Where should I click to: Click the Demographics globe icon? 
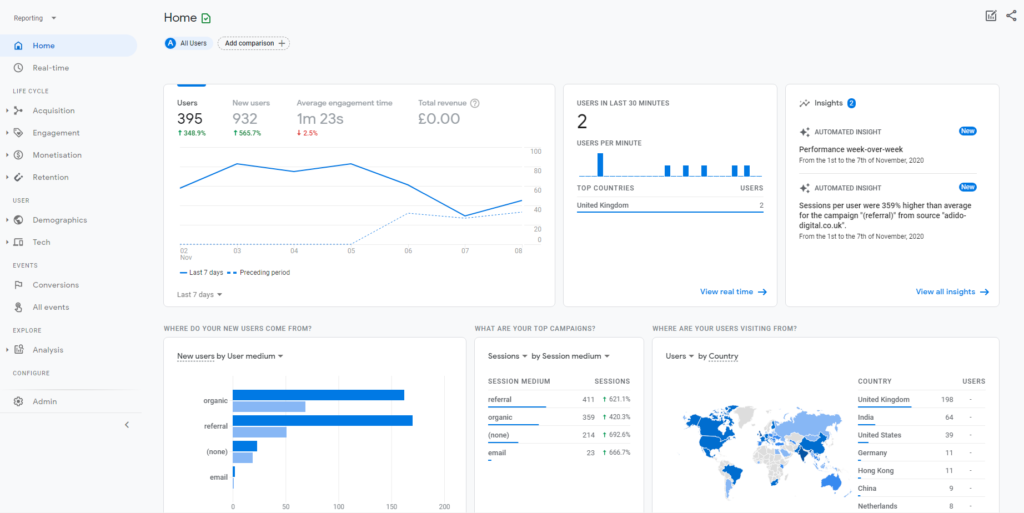click(18, 220)
